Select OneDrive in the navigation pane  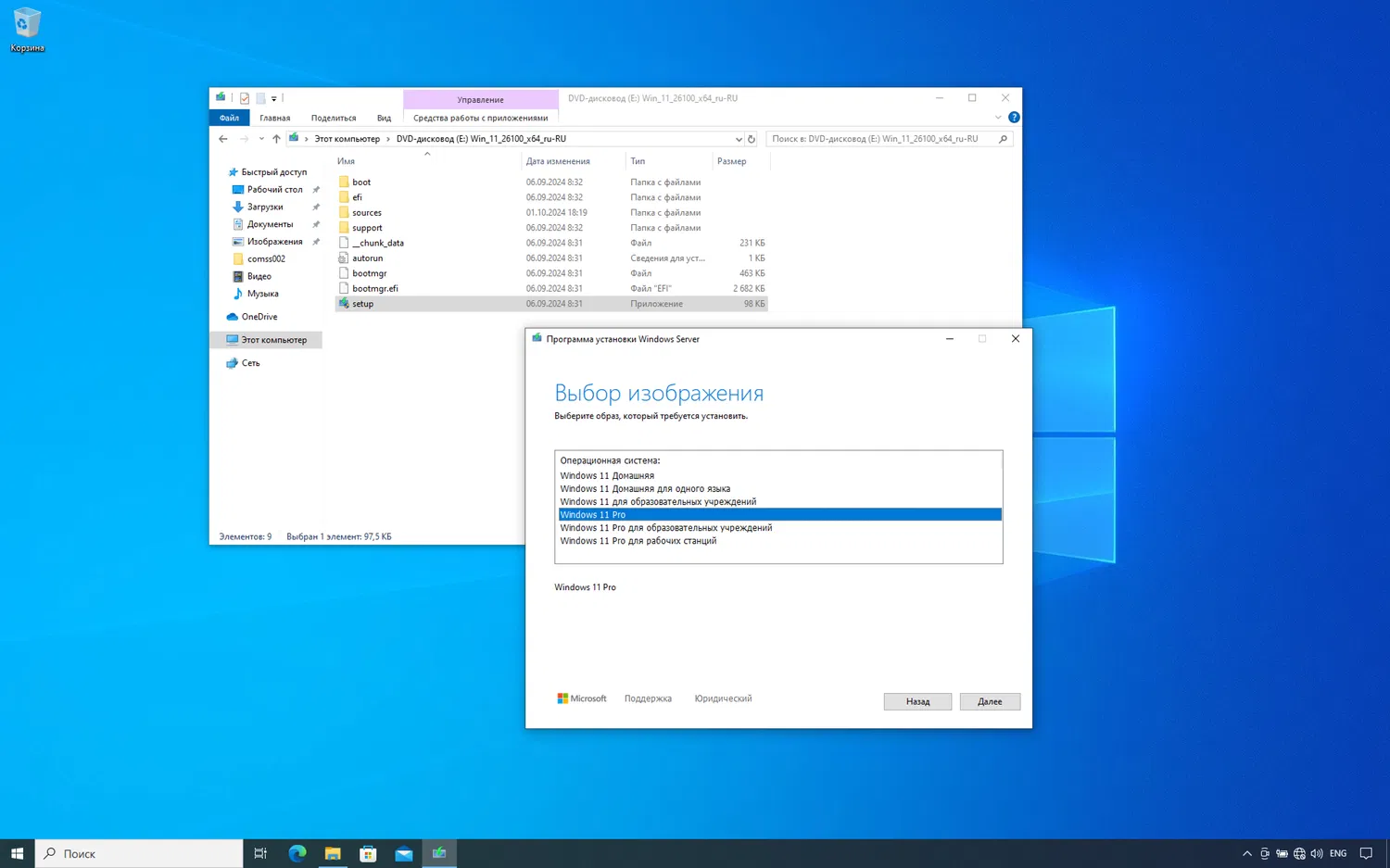[259, 317]
